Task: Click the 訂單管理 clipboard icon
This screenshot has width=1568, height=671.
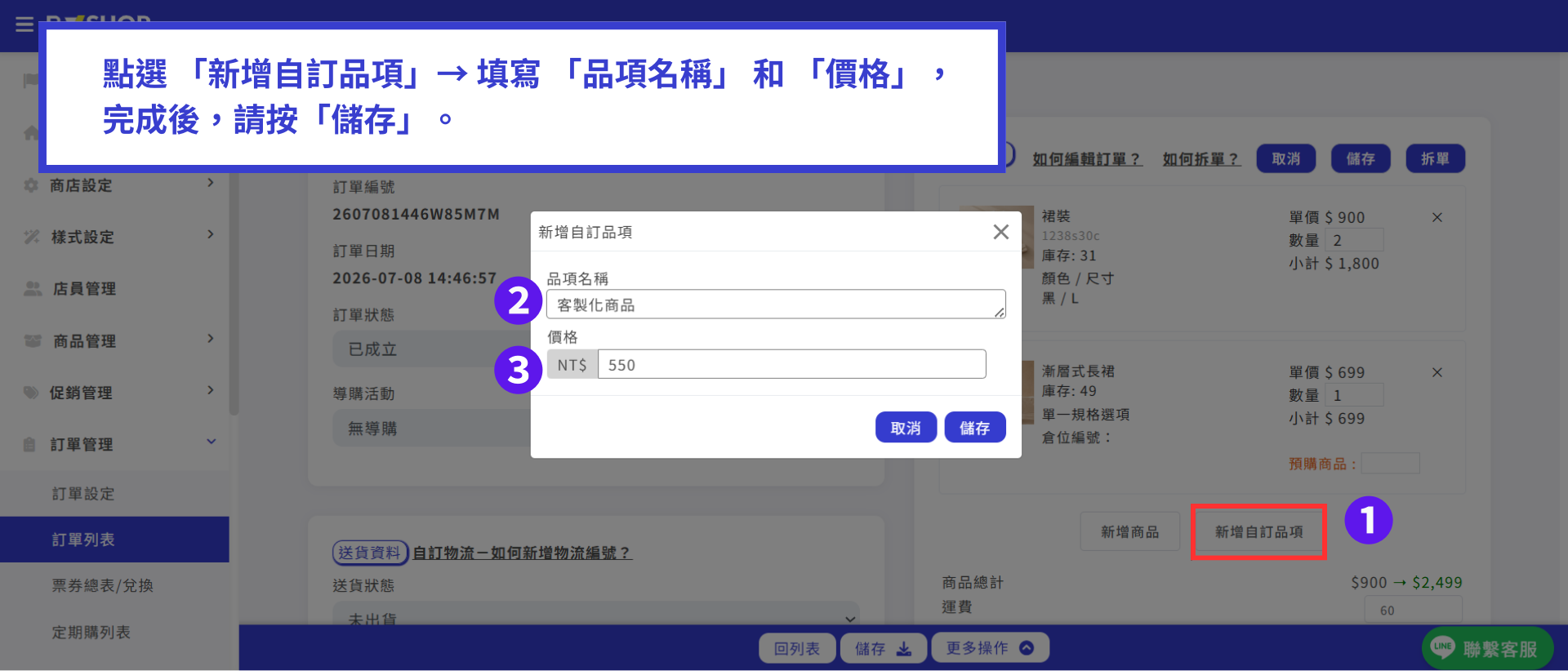Action: [x=30, y=444]
